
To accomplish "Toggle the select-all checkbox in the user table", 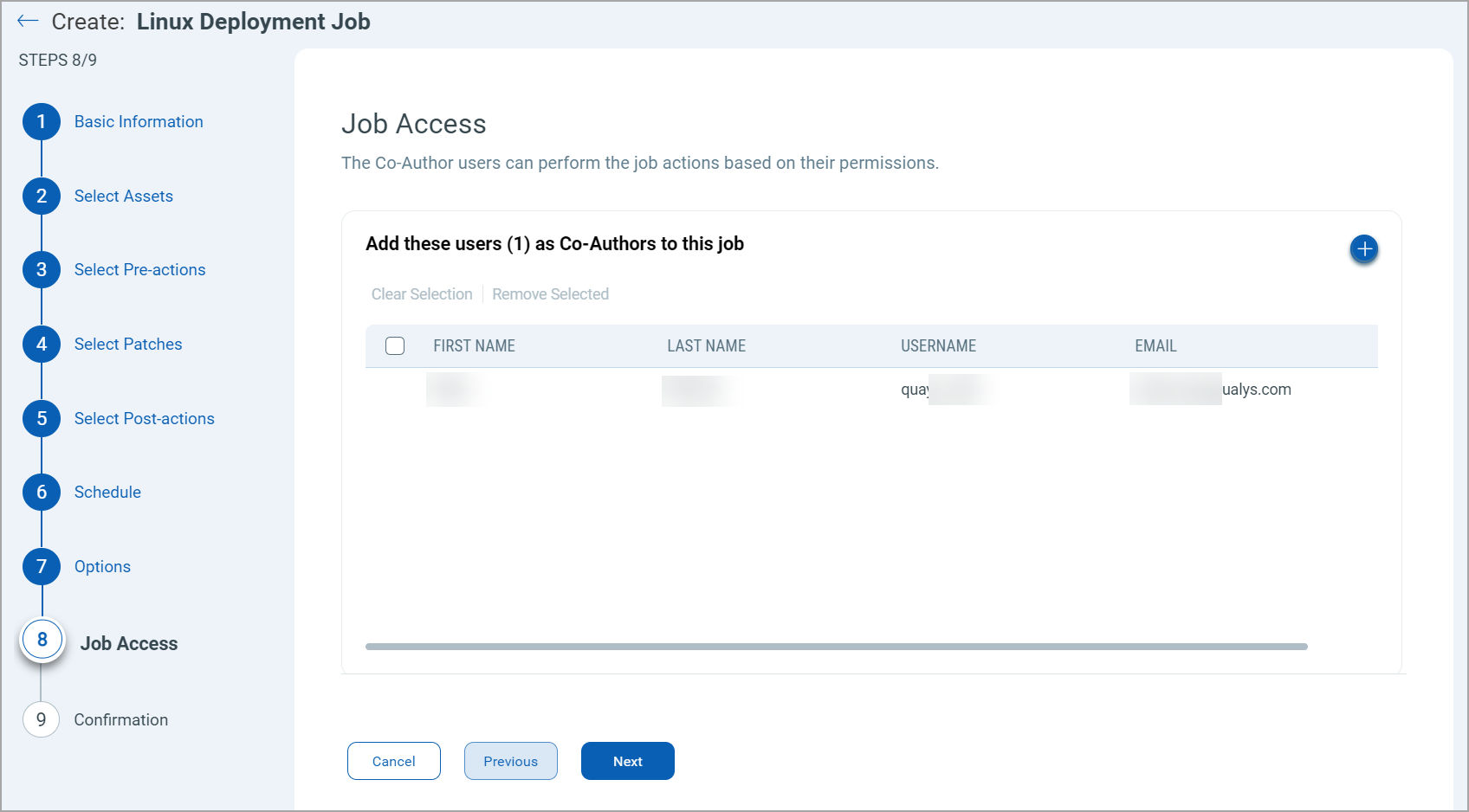I will (x=395, y=345).
